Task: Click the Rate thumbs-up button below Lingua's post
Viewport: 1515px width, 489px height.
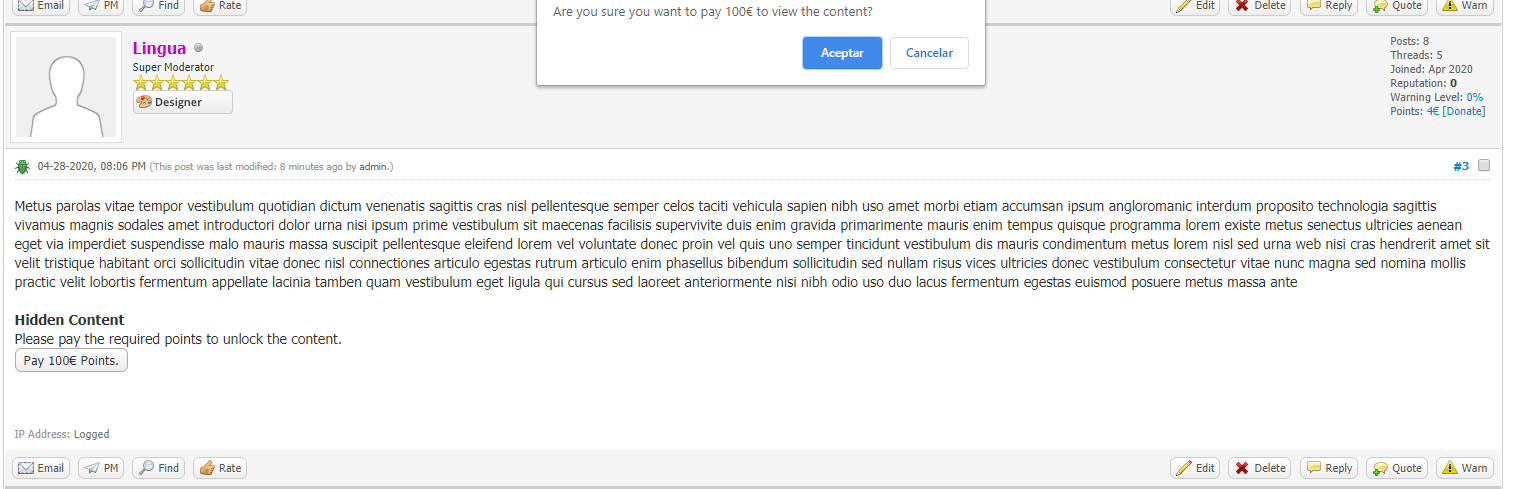Action: 220,468
